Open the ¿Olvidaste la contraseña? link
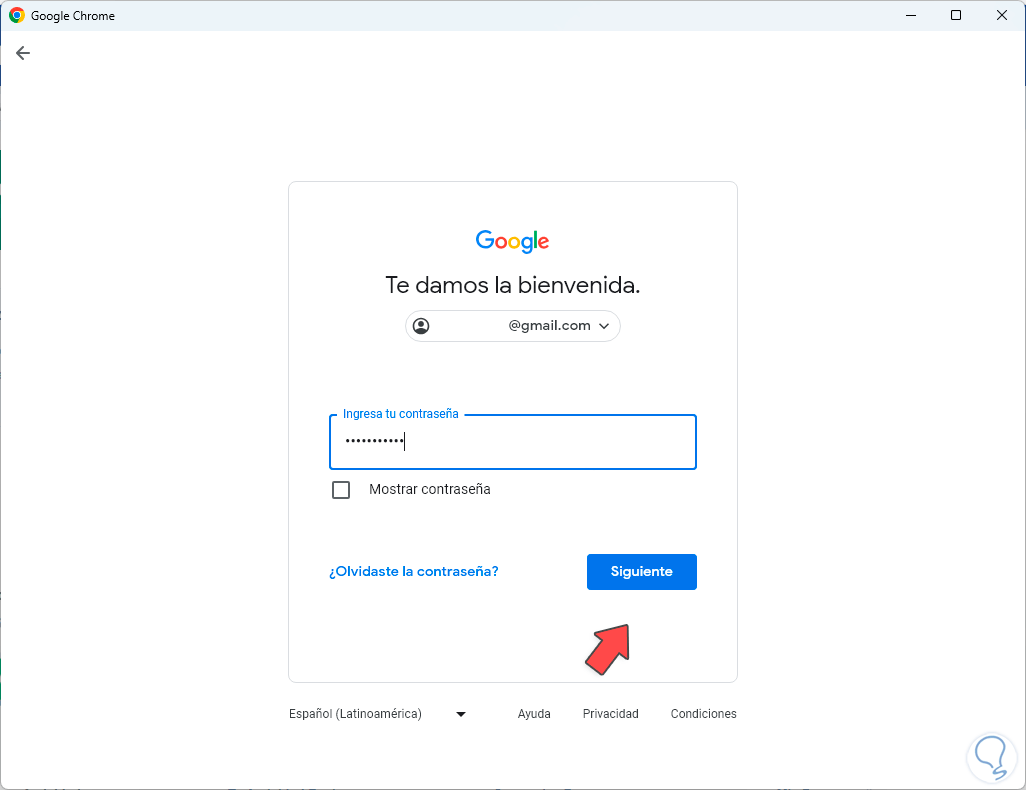The height and width of the screenshot is (790, 1026). (x=414, y=571)
